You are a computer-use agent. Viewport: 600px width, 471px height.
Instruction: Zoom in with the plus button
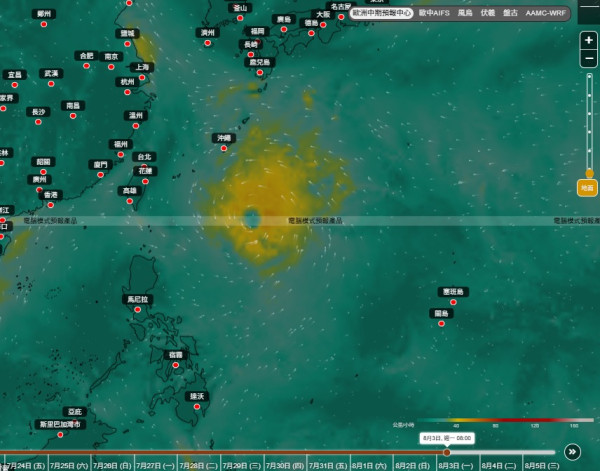click(589, 40)
